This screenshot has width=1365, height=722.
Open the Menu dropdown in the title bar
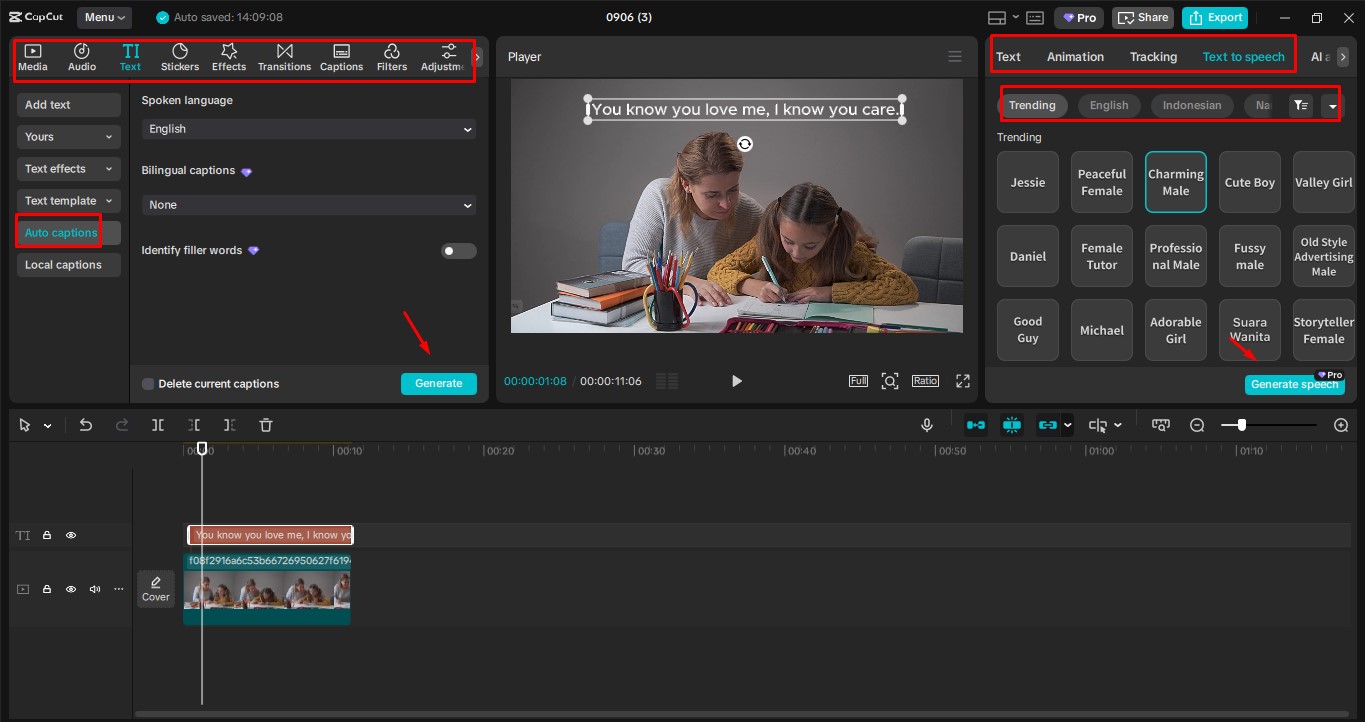tap(105, 17)
